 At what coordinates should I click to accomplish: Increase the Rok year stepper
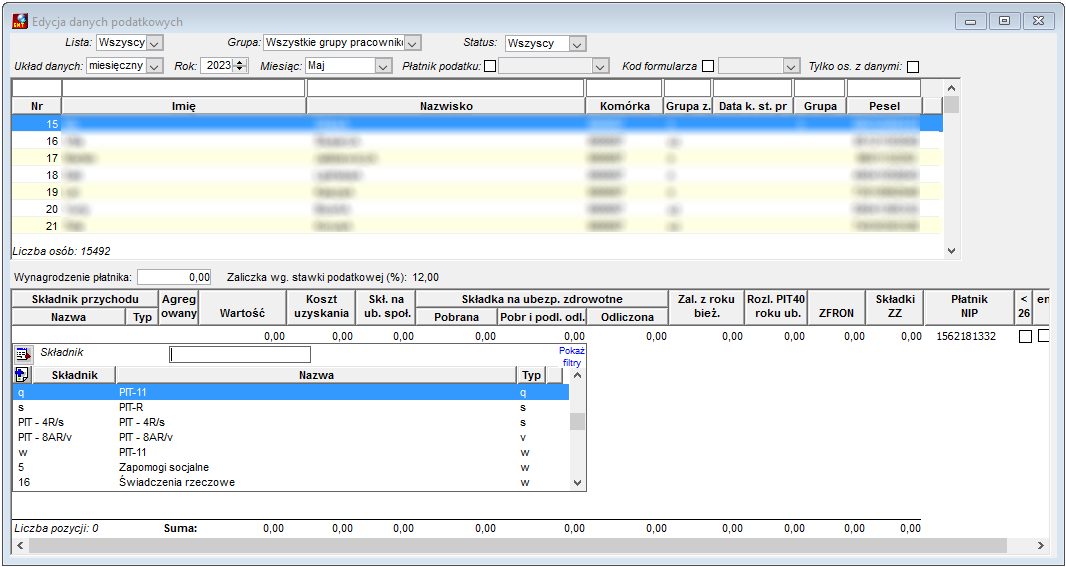(240, 63)
